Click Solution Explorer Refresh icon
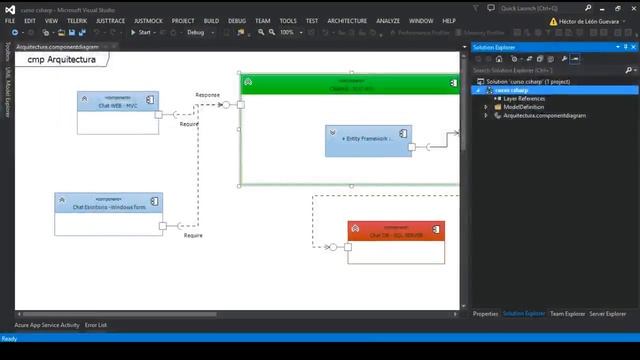This screenshot has width=640, height=360. pyautogui.click(x=529, y=59)
